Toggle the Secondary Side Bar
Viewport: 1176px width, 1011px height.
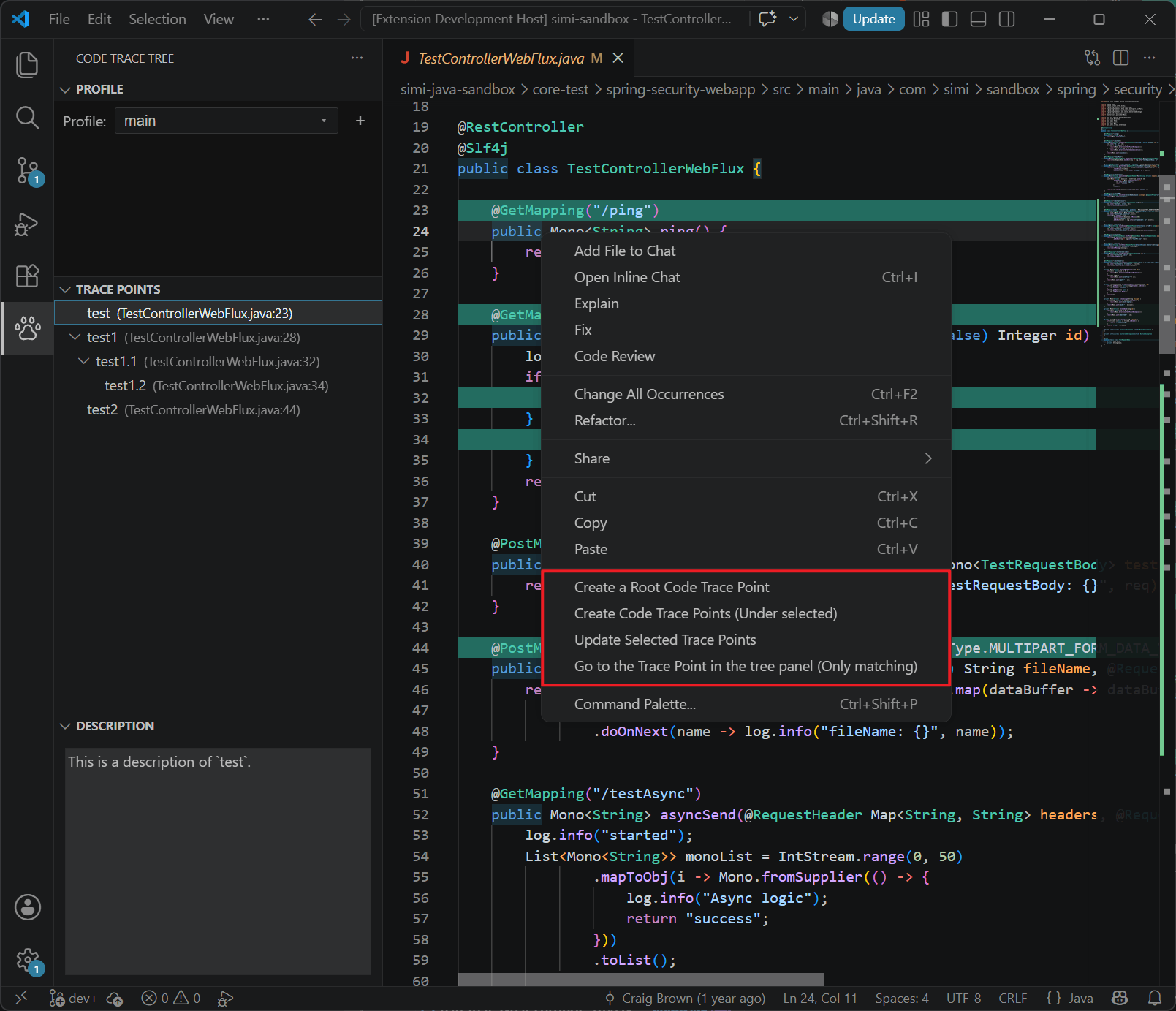click(x=1006, y=19)
